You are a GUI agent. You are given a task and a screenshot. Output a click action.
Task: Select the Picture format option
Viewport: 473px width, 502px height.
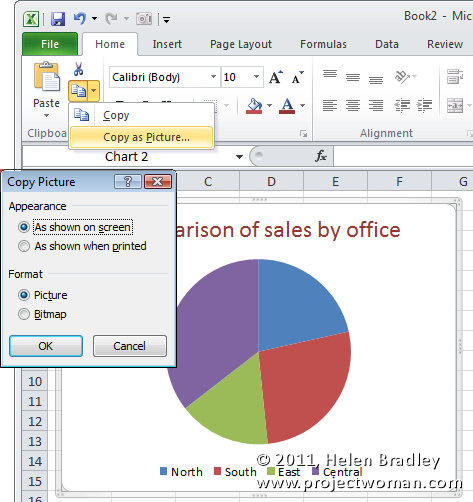(43, 295)
